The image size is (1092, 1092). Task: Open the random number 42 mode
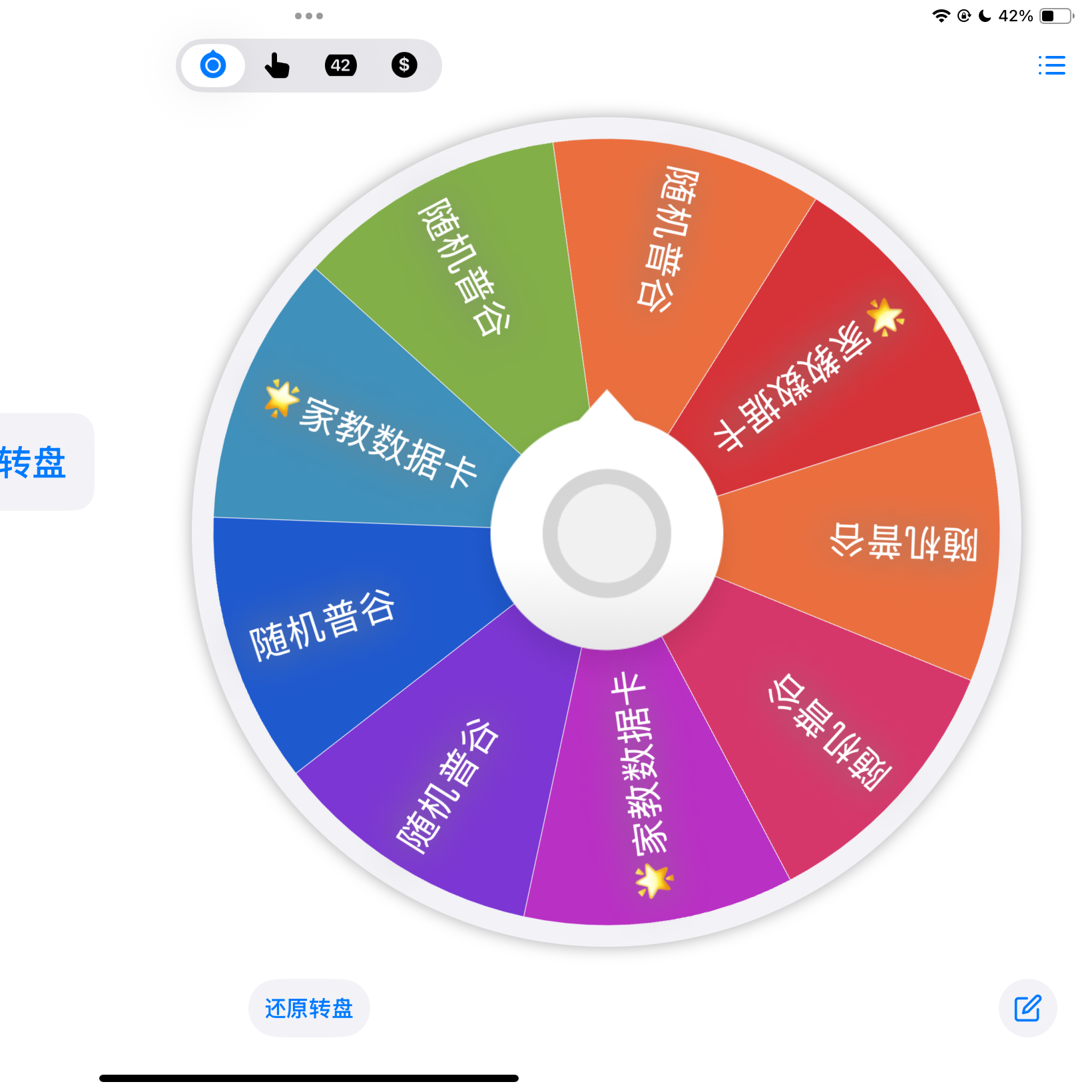click(x=340, y=65)
